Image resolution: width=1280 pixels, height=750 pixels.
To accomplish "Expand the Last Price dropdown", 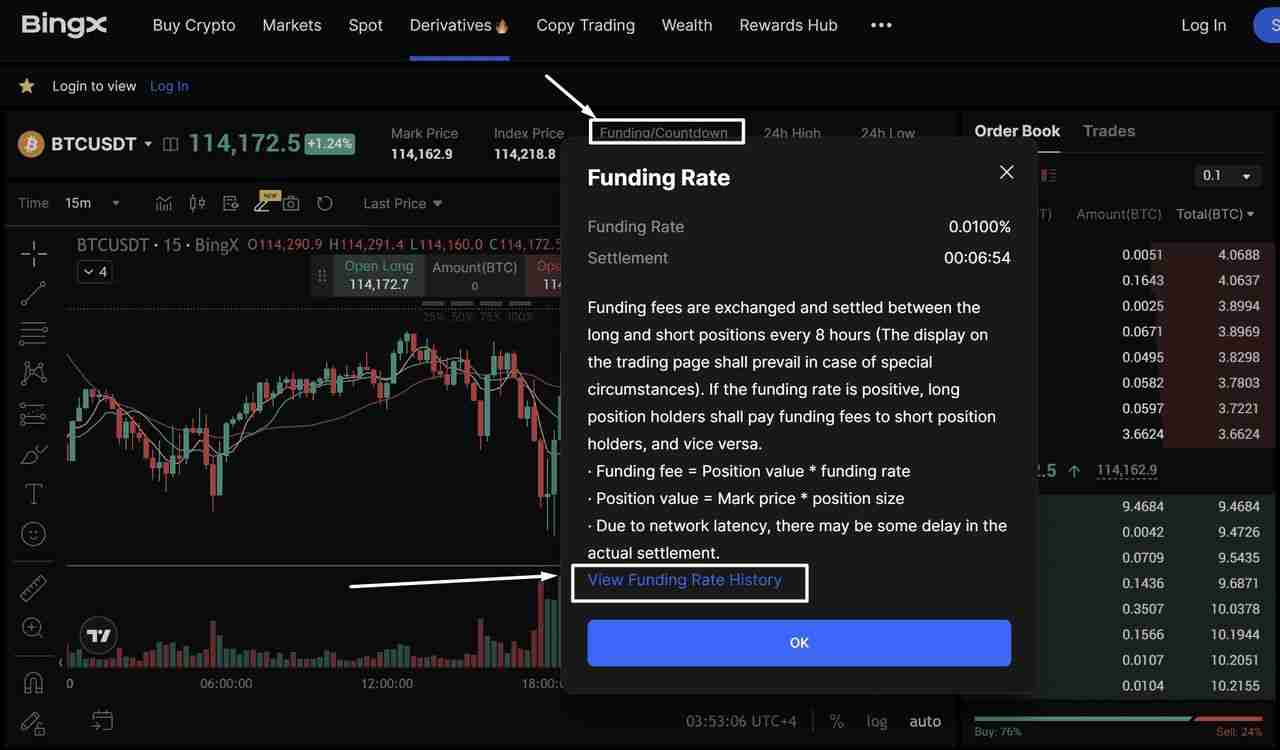I will click(402, 203).
